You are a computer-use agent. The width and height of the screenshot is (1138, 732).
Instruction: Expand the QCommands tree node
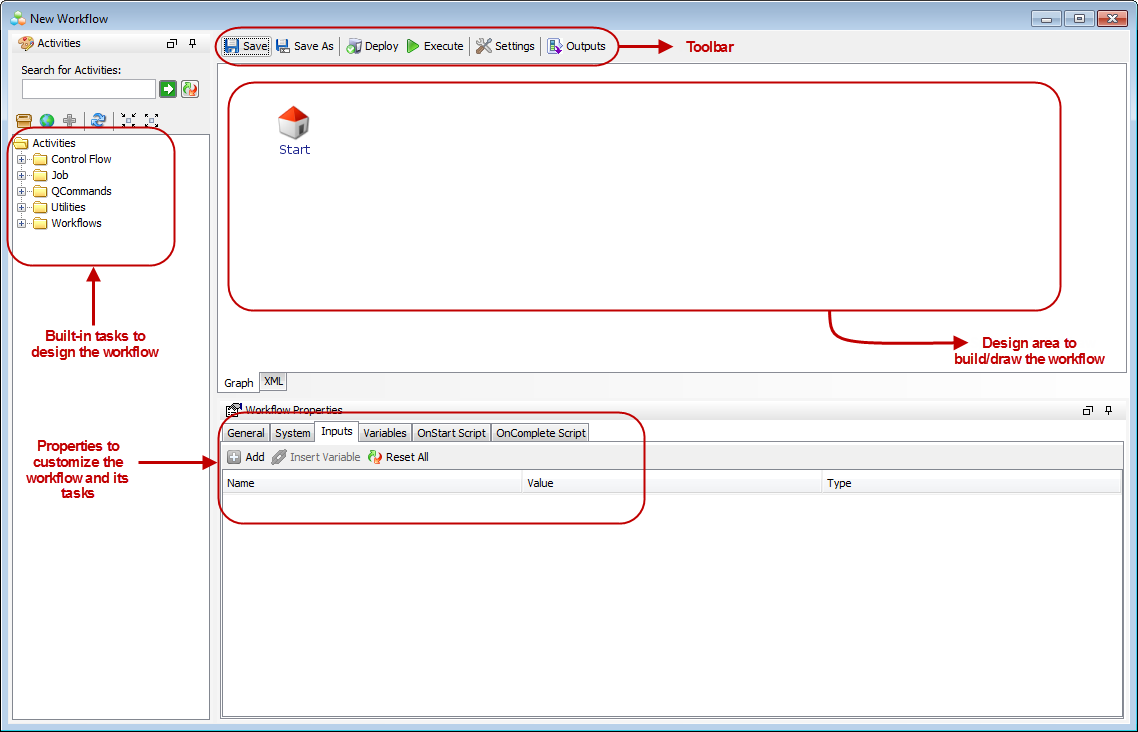coord(22,191)
